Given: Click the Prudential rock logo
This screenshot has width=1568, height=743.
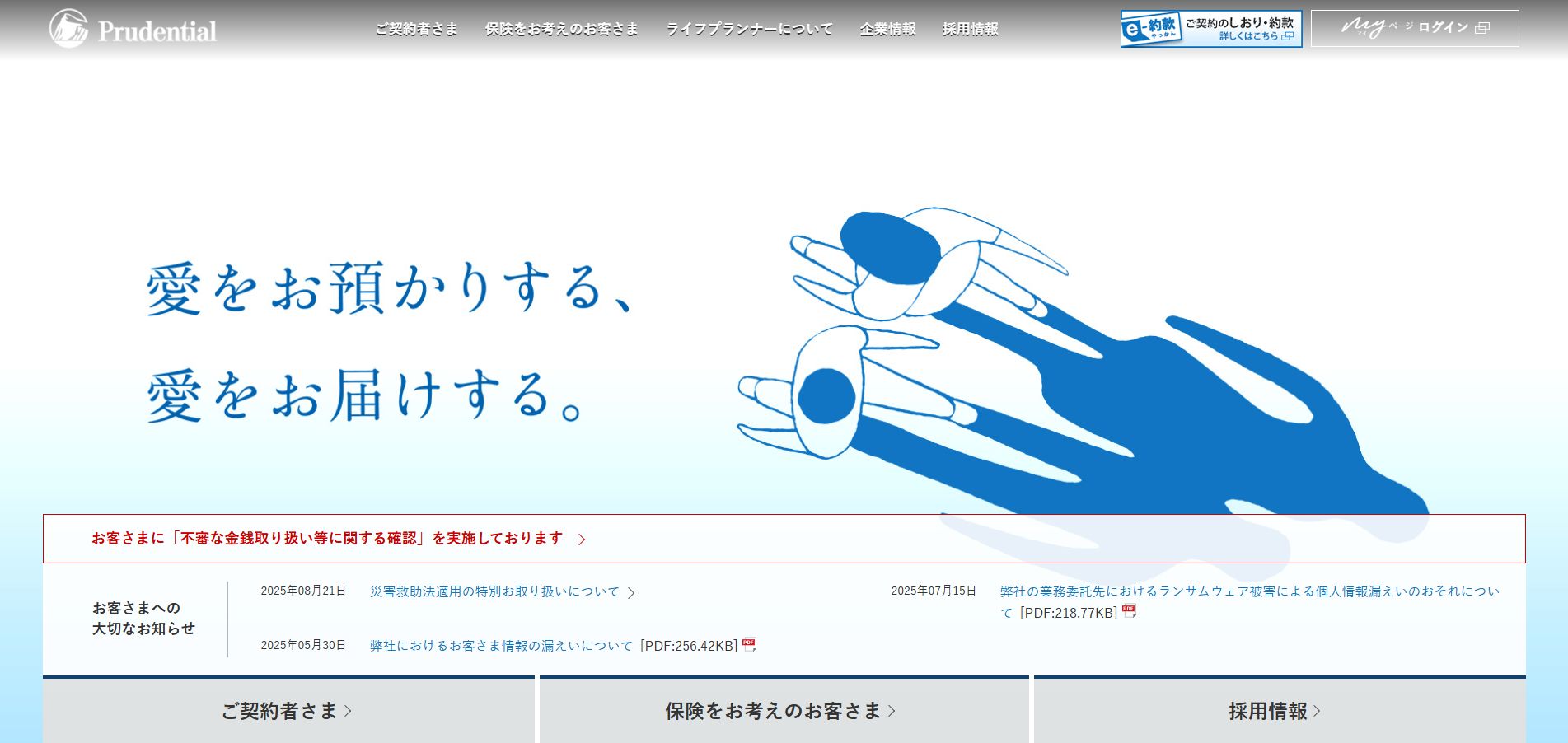Looking at the screenshot, I should 69,29.
